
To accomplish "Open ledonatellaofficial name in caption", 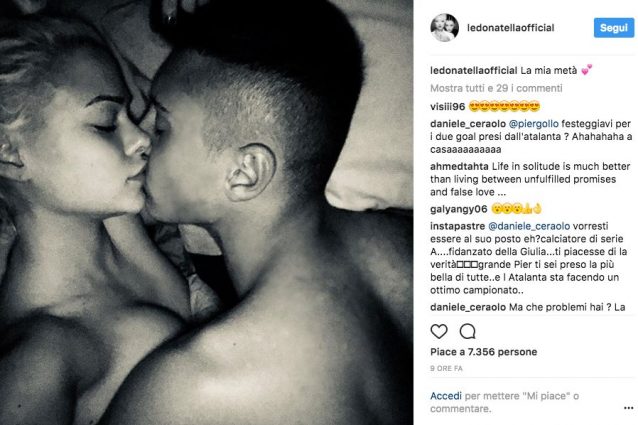I will click(x=474, y=70).
